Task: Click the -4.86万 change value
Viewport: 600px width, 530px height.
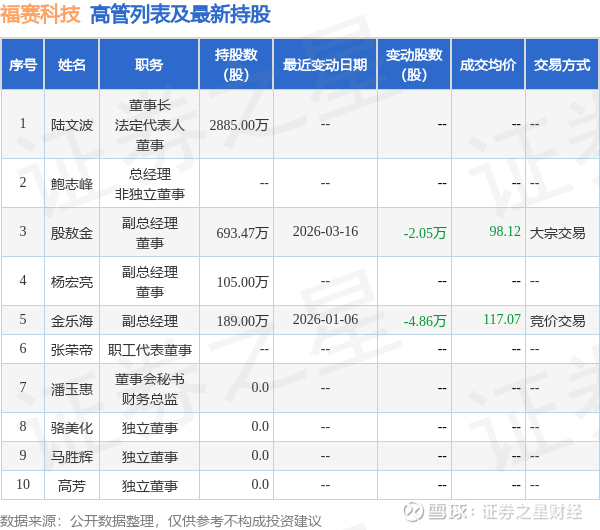Action: coord(425,321)
